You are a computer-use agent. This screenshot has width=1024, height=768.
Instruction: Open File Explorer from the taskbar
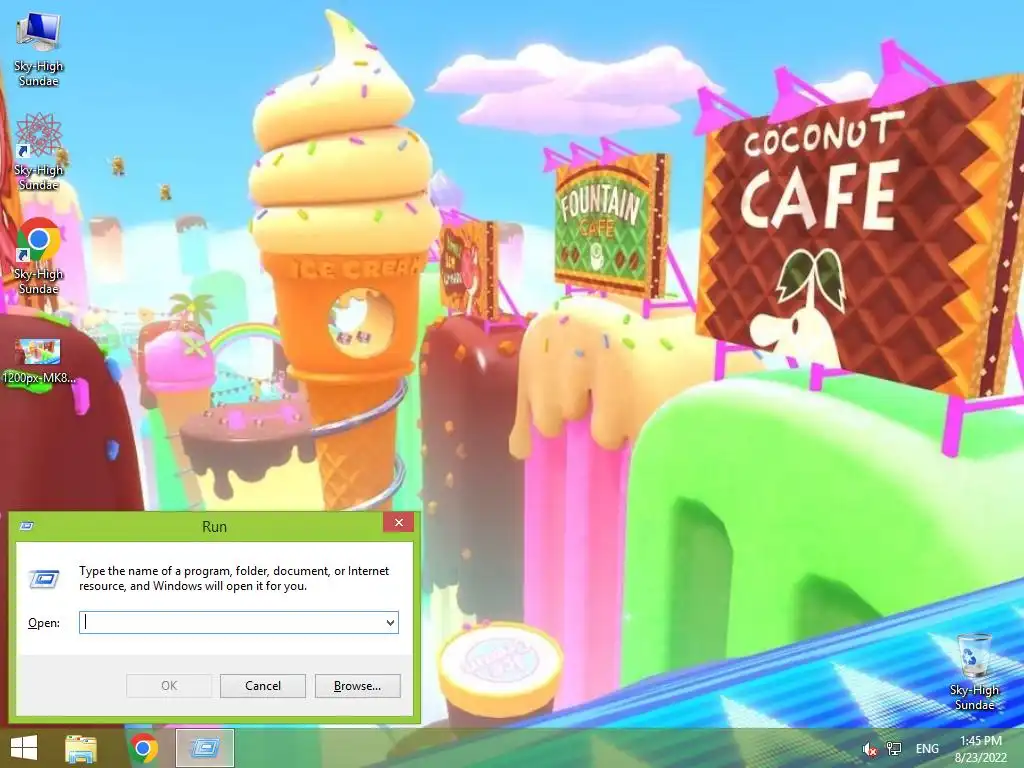pos(81,748)
